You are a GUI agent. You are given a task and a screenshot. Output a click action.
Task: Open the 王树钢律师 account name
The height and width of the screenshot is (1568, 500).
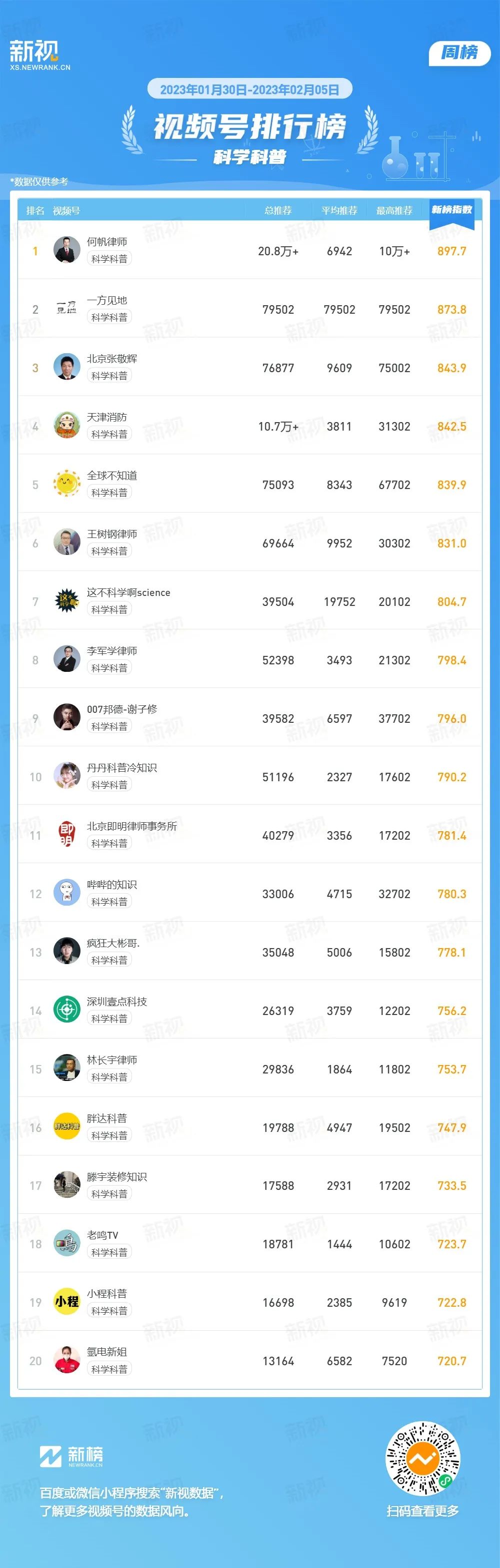click(x=112, y=534)
